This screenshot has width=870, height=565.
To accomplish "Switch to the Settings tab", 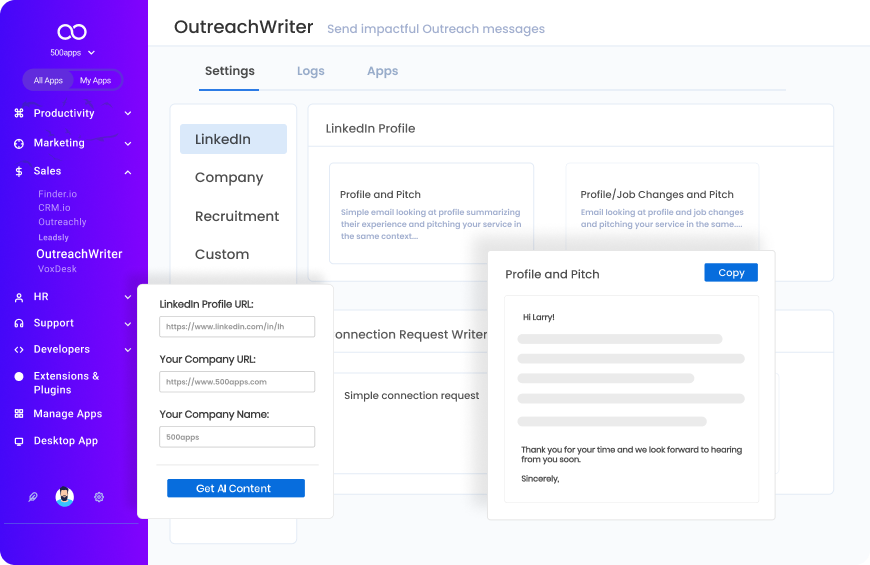I will [x=230, y=71].
